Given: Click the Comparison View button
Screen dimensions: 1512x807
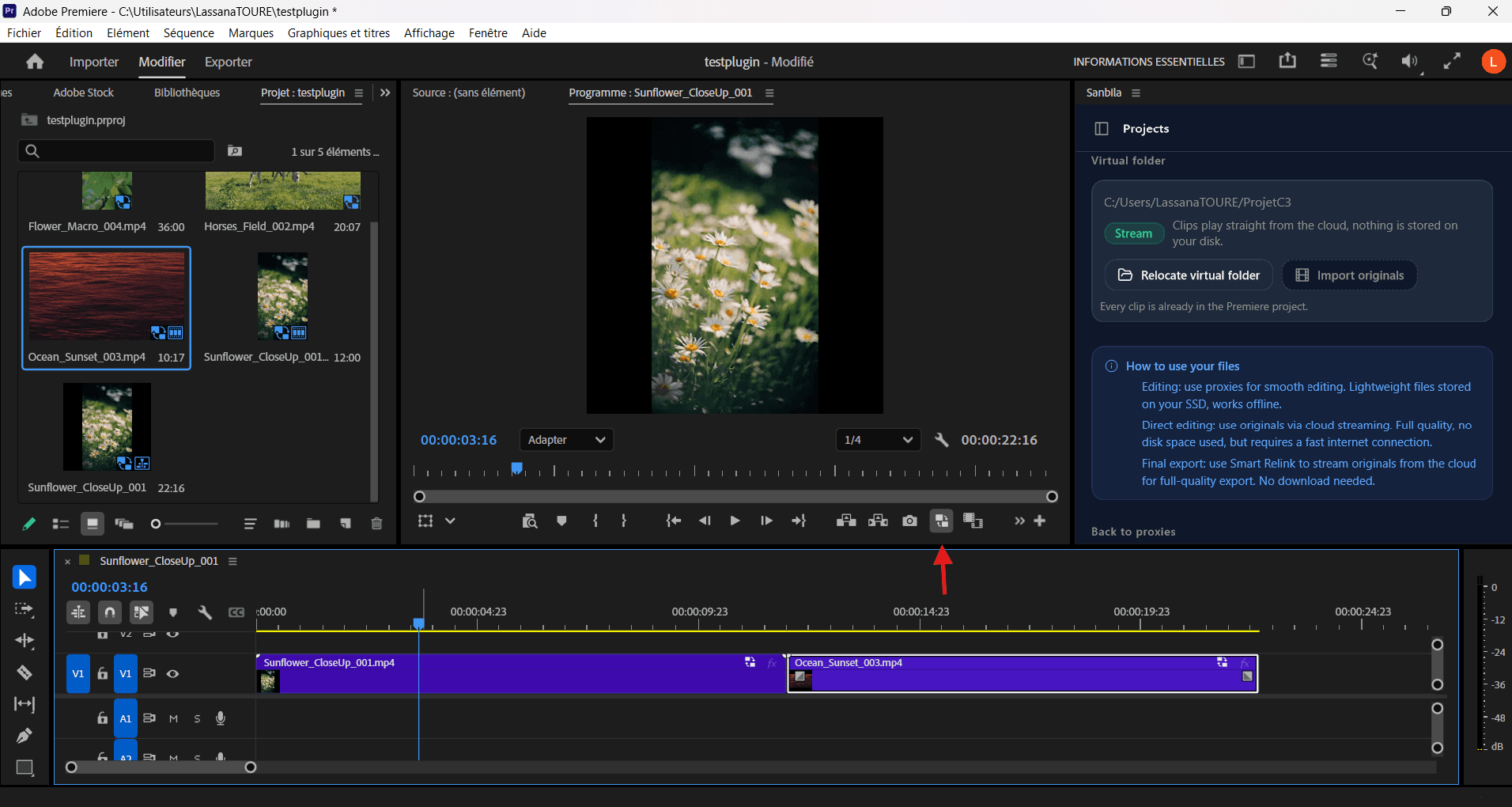Looking at the screenshot, I should click(973, 521).
